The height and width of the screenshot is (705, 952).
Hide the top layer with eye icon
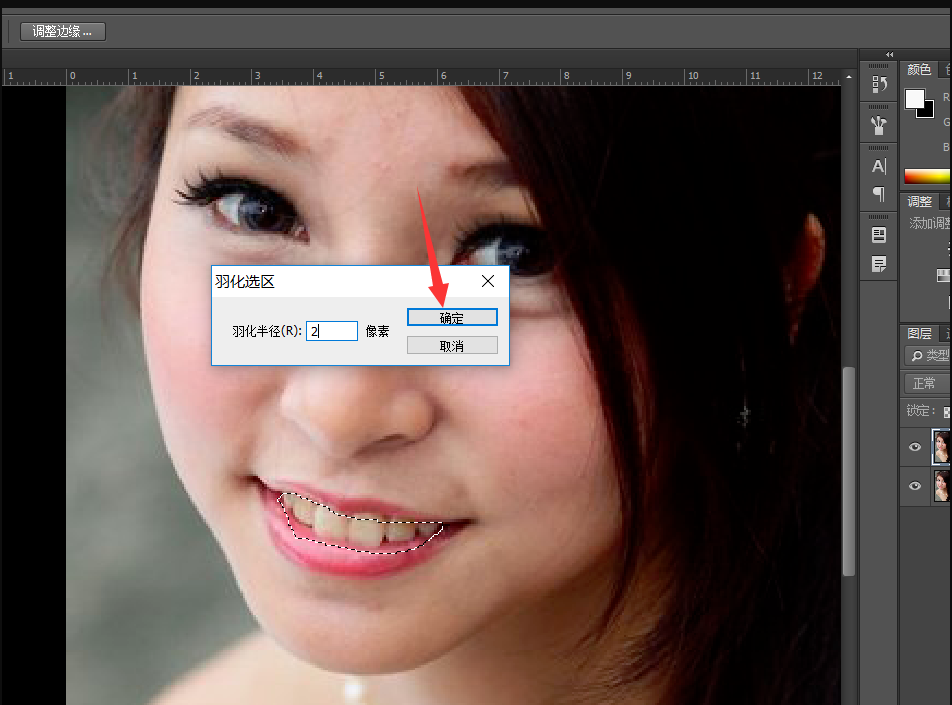(x=914, y=448)
